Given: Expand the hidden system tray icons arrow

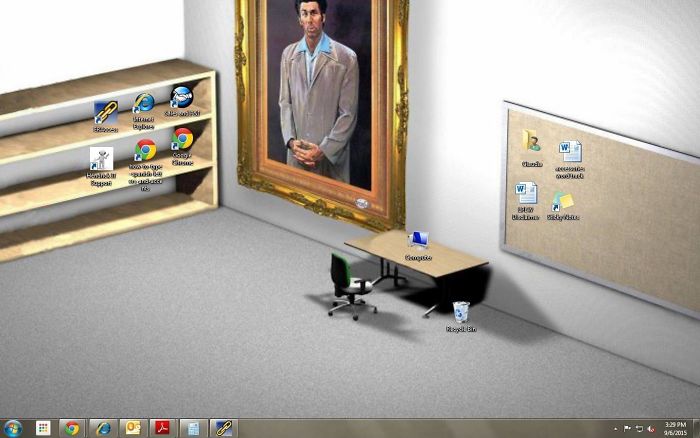Looking at the screenshot, I should point(615,428).
